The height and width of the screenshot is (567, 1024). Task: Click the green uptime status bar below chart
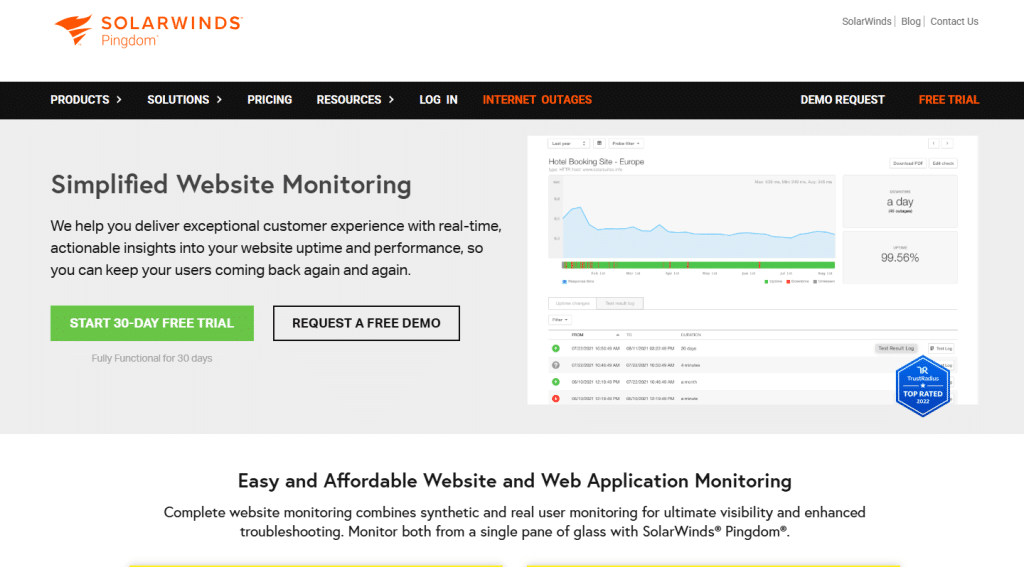[698, 265]
